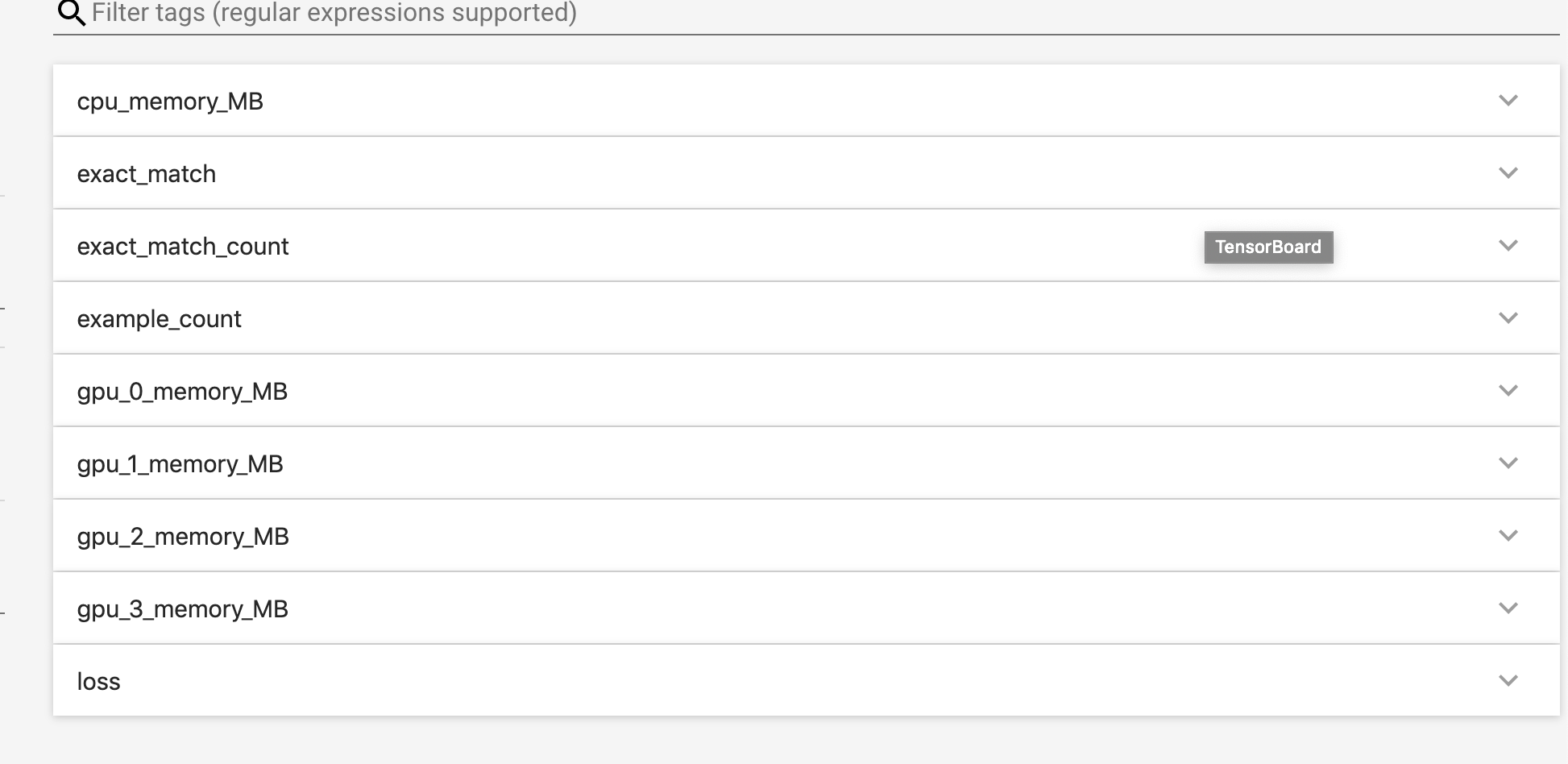Select the exact_match_count tag title

[x=183, y=246]
